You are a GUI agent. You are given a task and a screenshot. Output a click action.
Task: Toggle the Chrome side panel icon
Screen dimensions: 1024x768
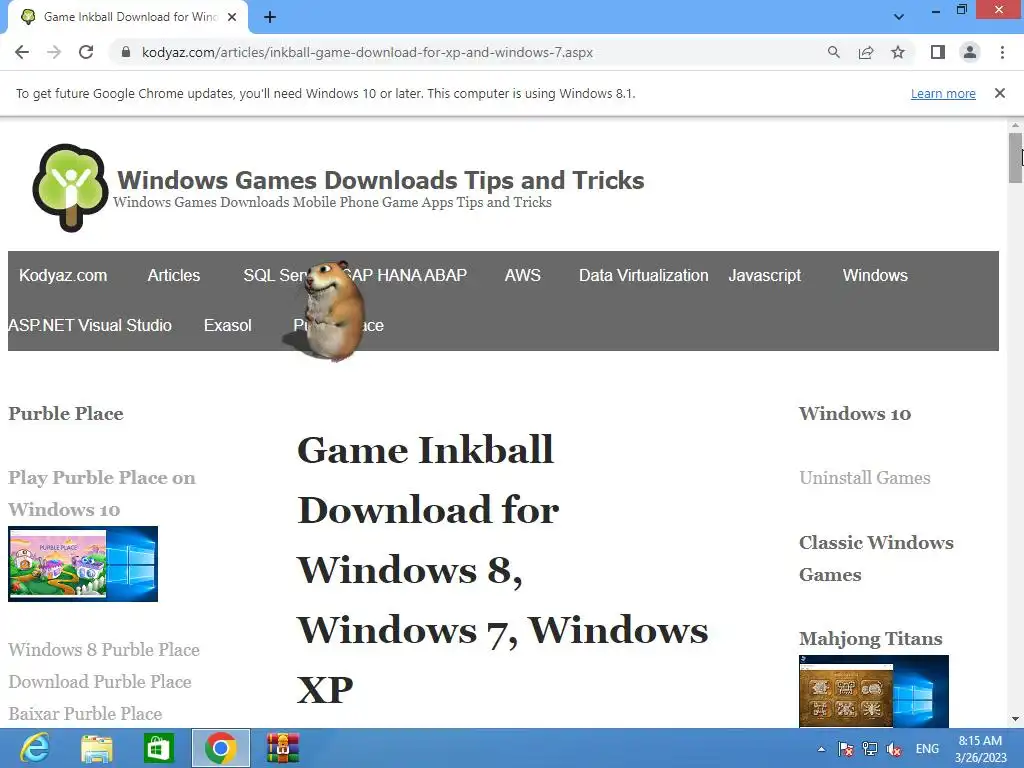point(938,52)
